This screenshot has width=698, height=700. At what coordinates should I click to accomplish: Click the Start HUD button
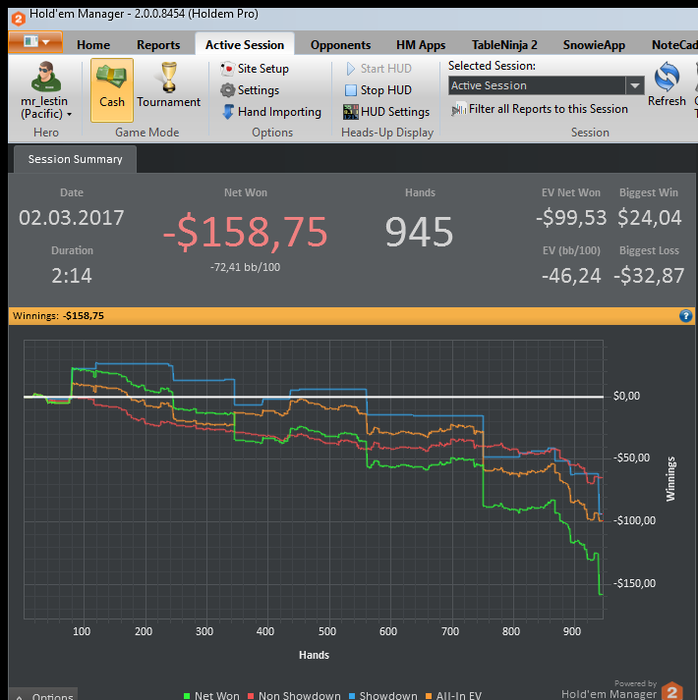point(378,69)
